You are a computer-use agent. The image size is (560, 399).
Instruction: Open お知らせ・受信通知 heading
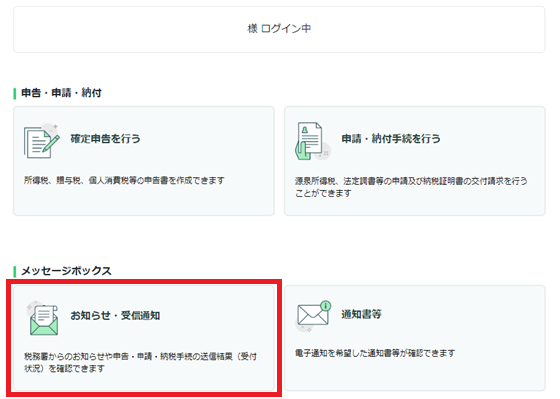tap(115, 315)
